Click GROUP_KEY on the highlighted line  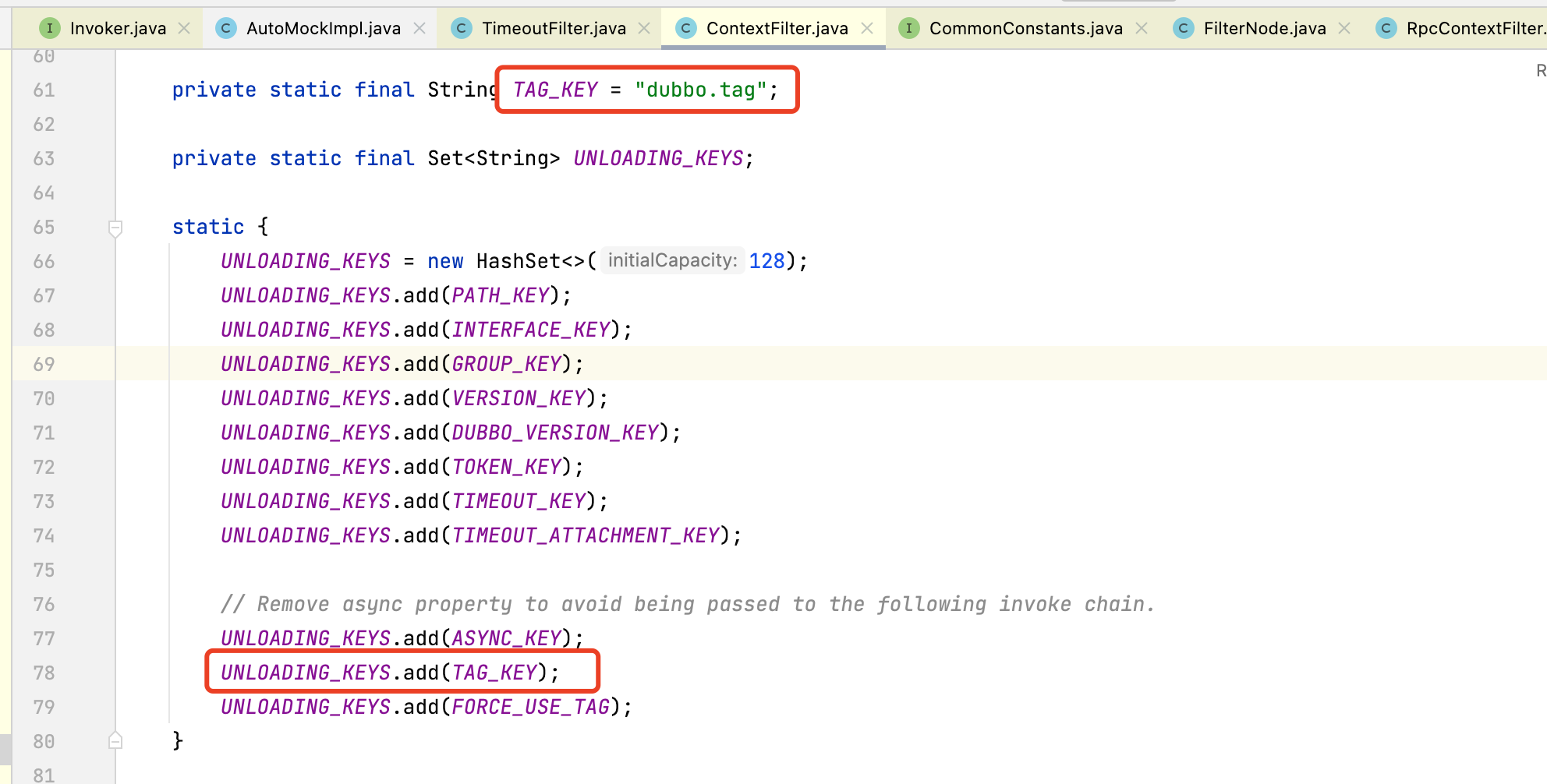507,365
